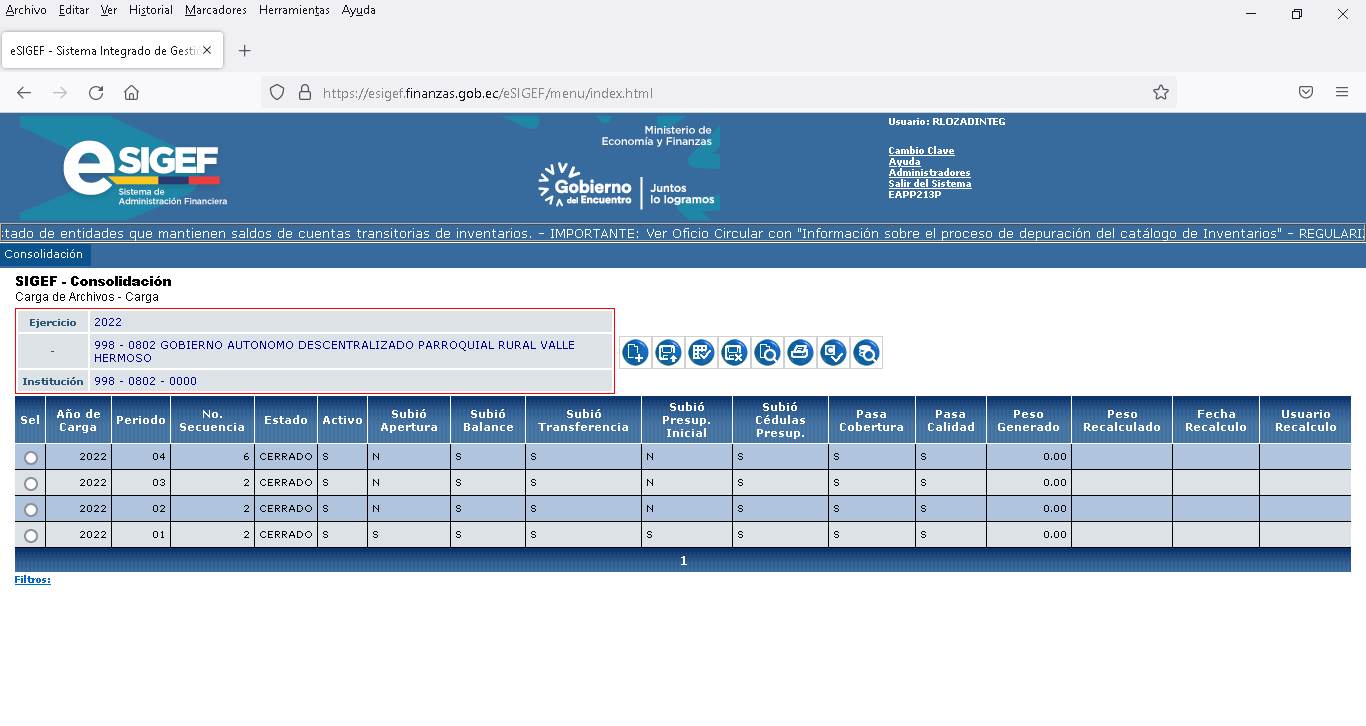
Task: Click the grid with checkmark validate icon
Action: pyautogui.click(x=701, y=352)
